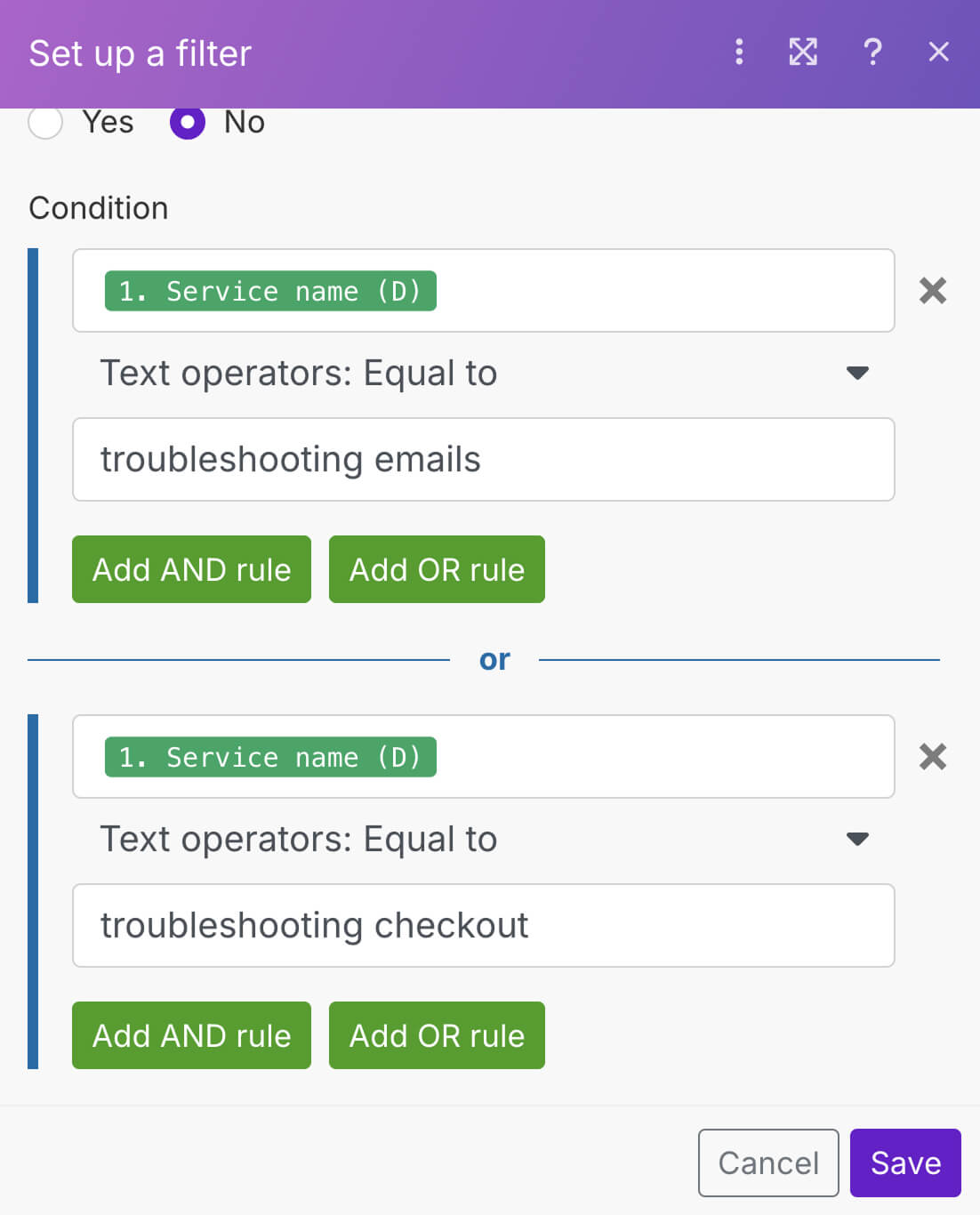Click the second Service name (D) tag
Viewport: 980px width, 1215px height.
[270, 757]
